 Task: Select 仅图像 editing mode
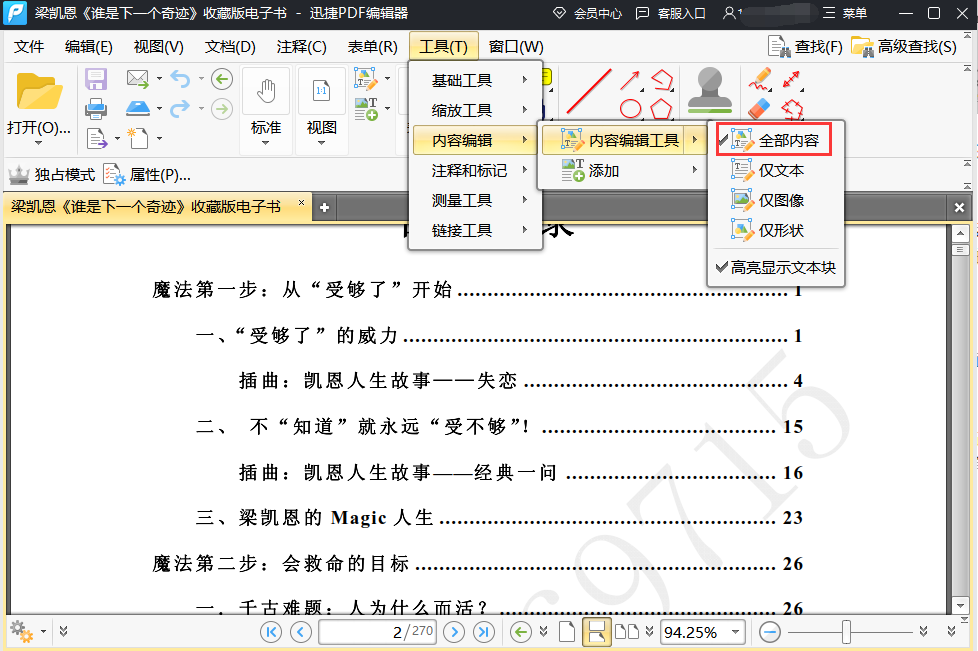pos(775,200)
